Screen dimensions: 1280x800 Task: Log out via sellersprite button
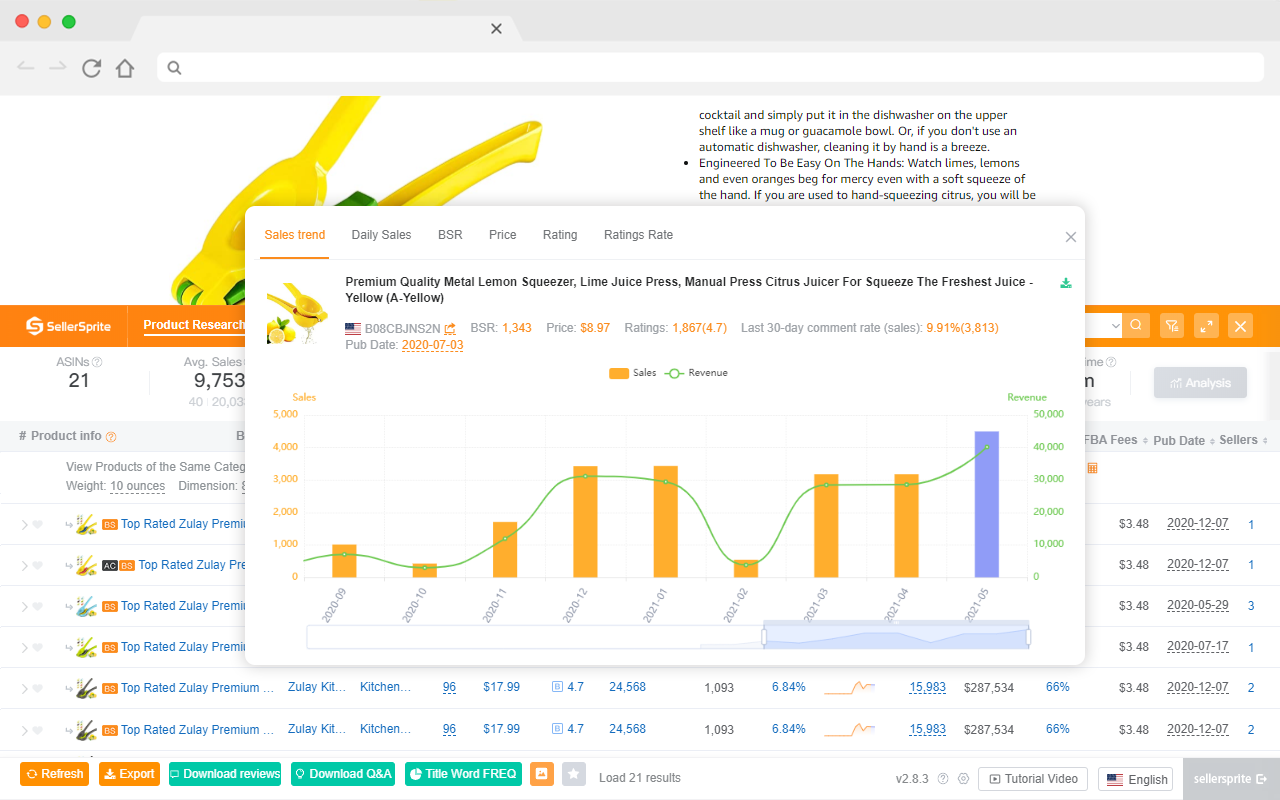[1231, 779]
